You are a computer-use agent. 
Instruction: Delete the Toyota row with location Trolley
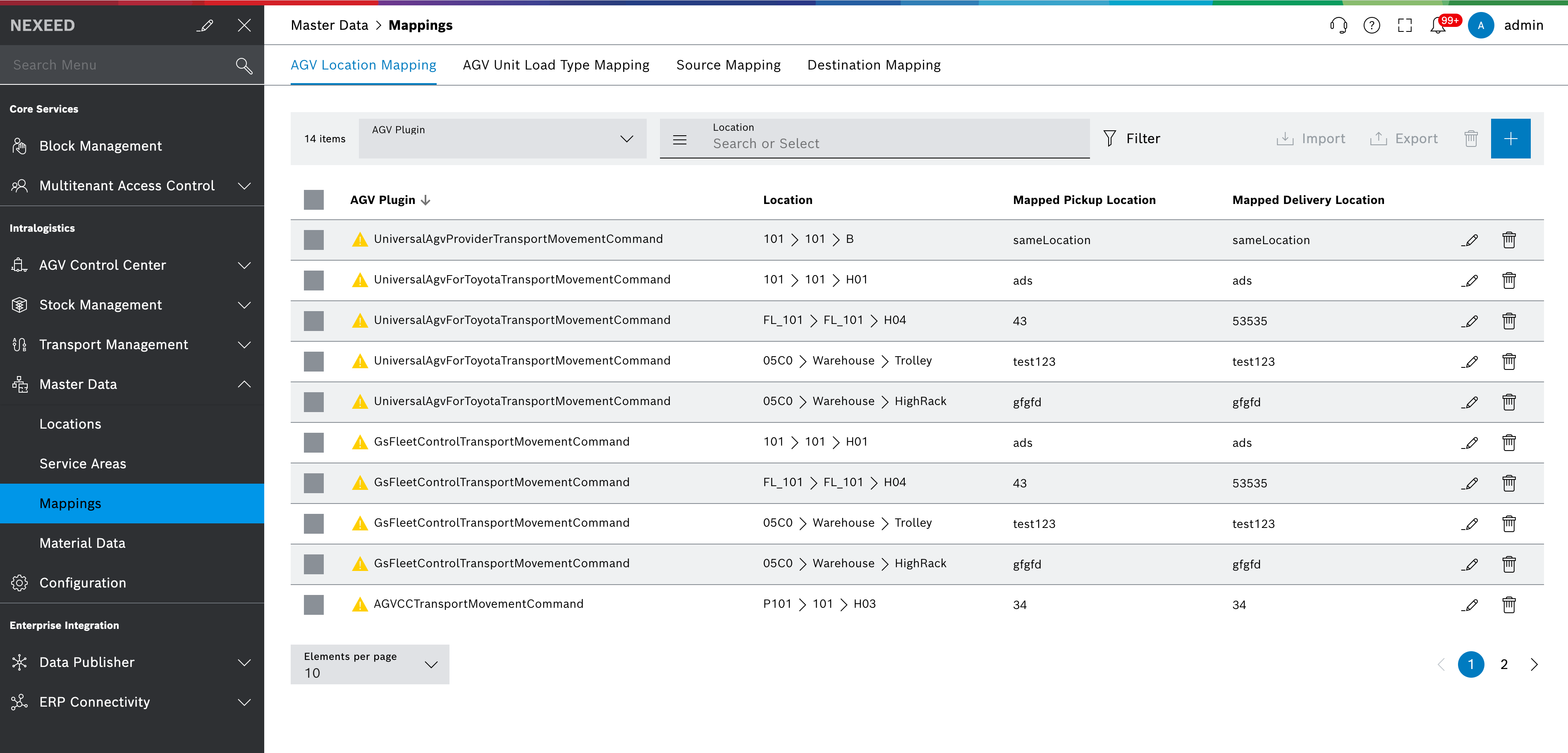pos(1508,361)
